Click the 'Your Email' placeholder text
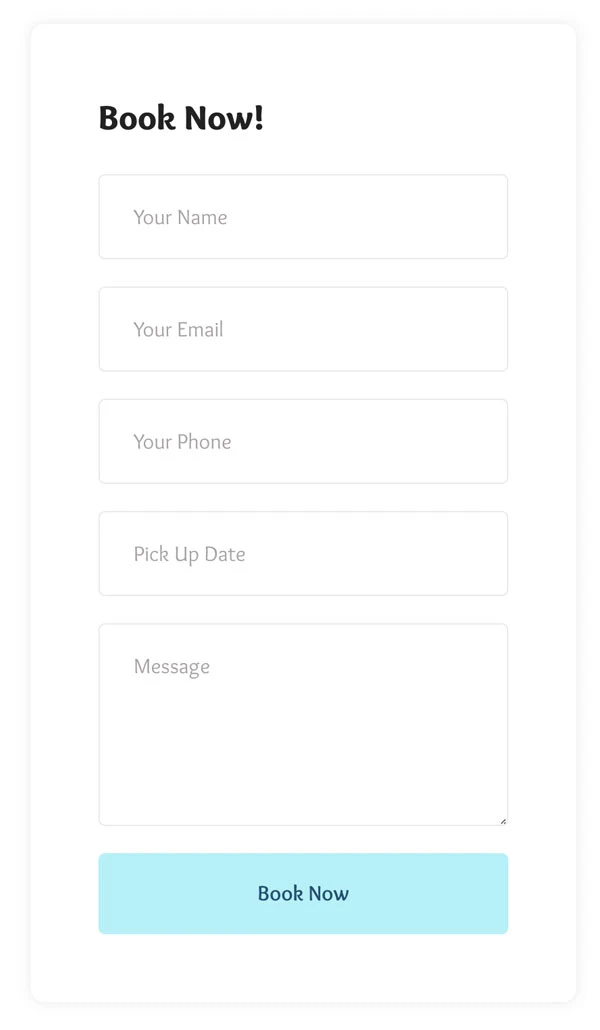The width and height of the screenshot is (600, 1030). [178, 329]
